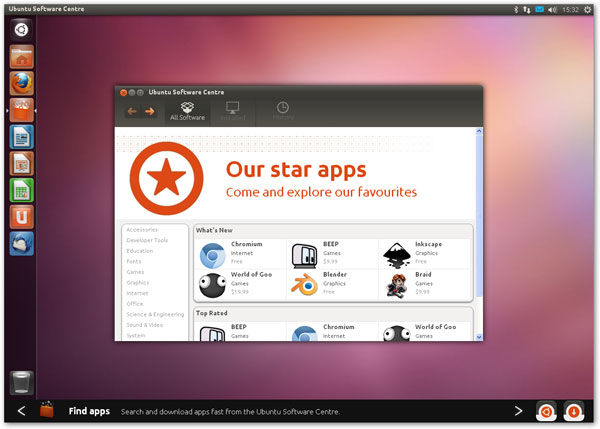
Task: Click the Find apps shopping bag icon
Action: point(47,409)
